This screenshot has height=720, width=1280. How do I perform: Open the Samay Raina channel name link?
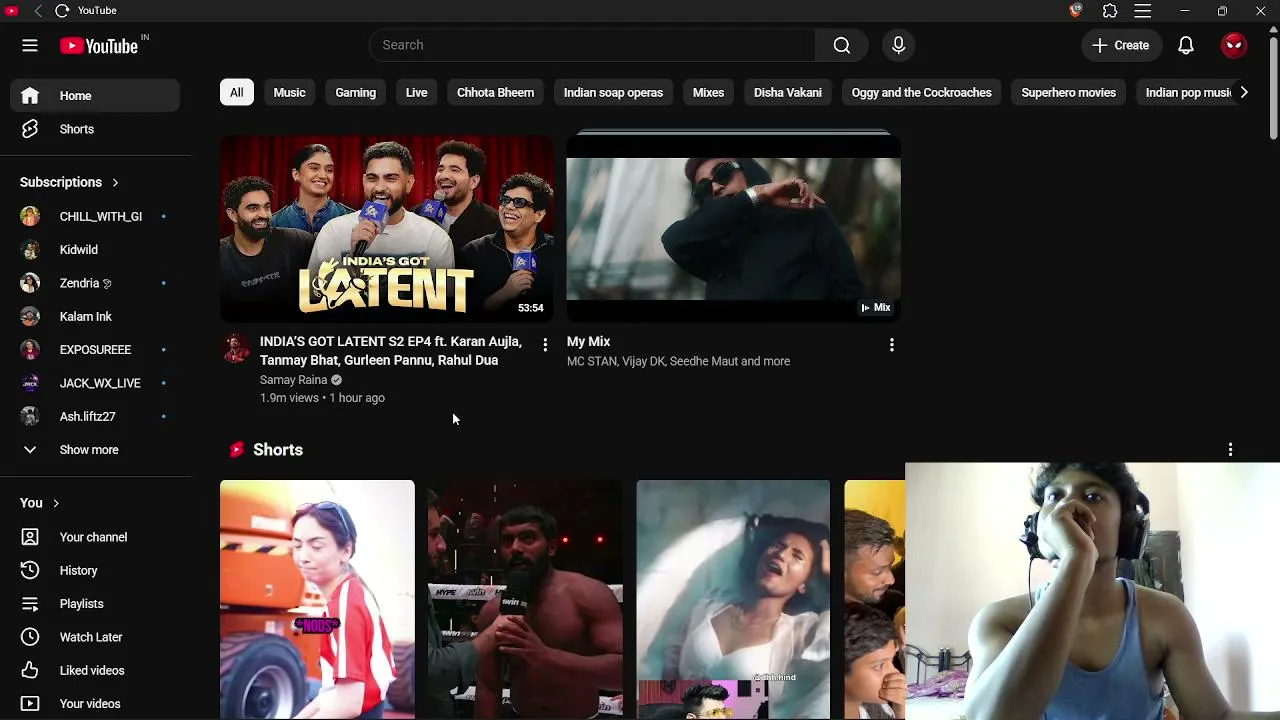(x=293, y=380)
